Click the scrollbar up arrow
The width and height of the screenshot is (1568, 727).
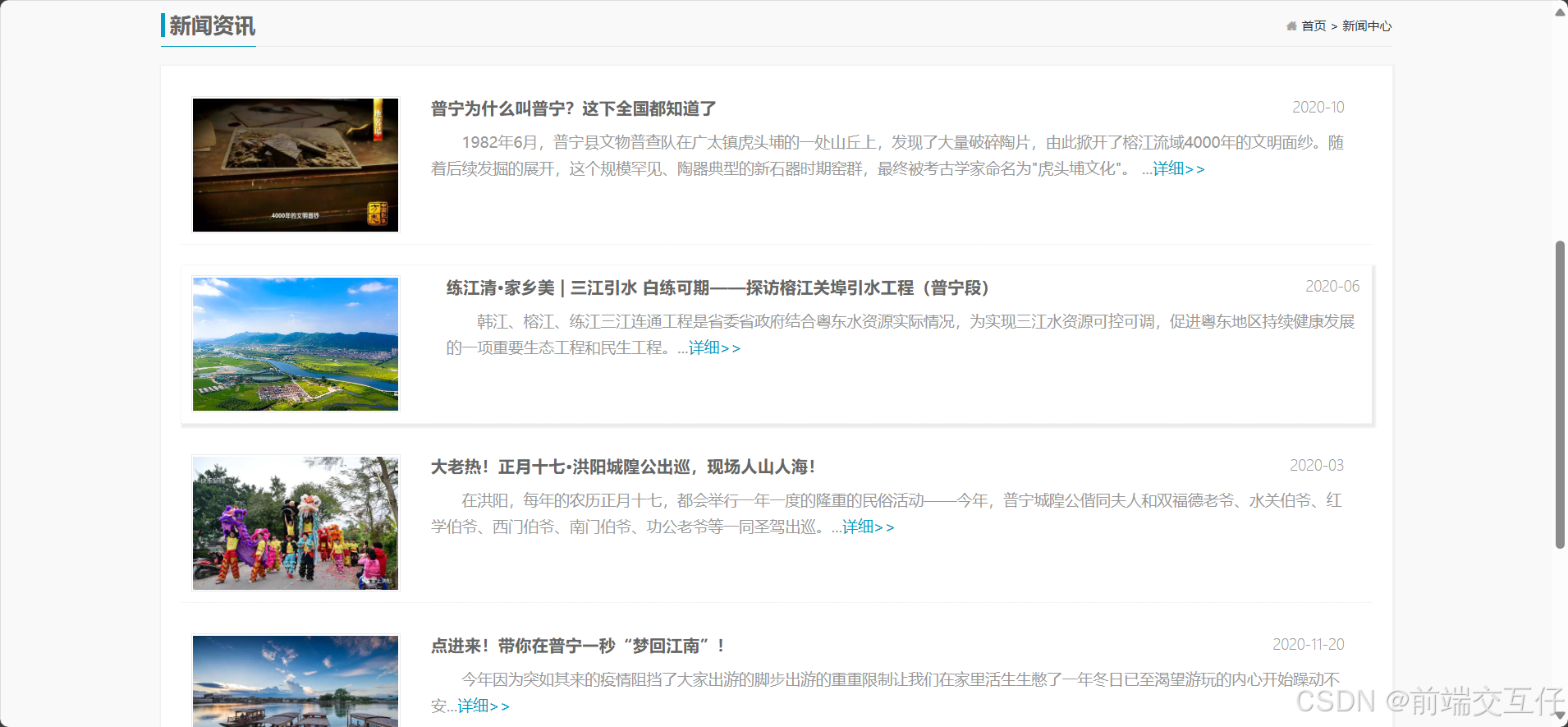[x=1560, y=11]
